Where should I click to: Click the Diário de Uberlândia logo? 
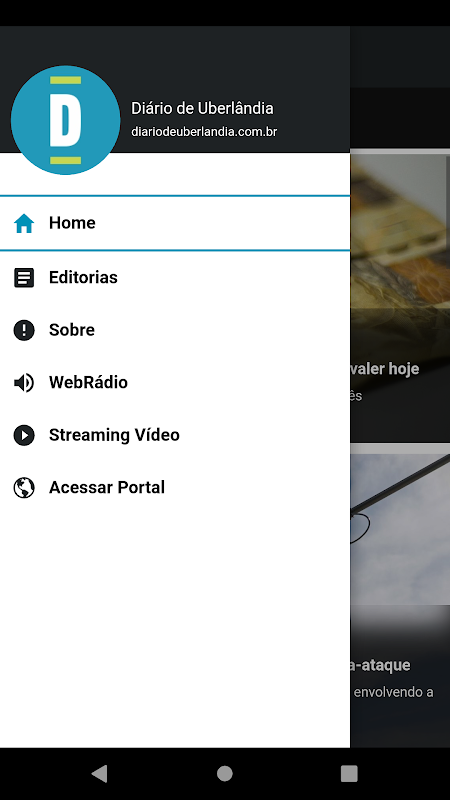(66, 120)
